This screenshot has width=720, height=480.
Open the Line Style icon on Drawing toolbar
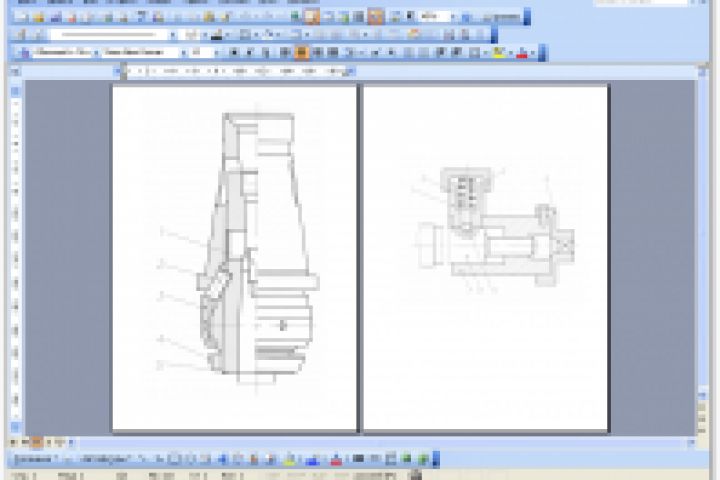tap(359, 459)
